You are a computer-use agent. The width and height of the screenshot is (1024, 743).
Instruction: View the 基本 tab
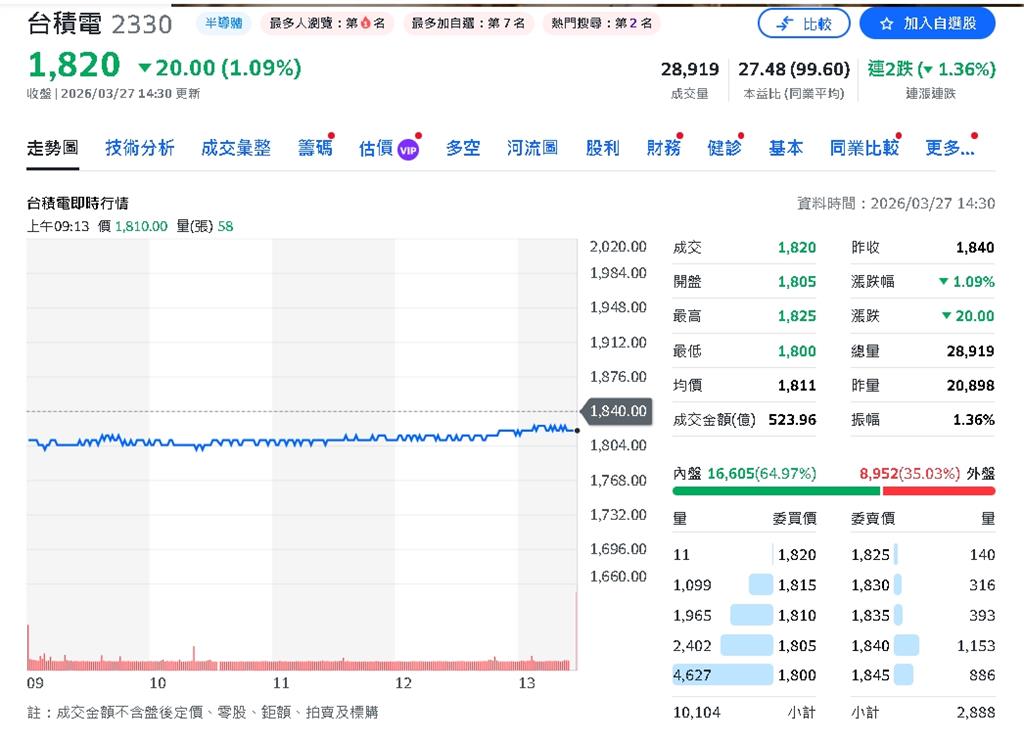coord(786,146)
